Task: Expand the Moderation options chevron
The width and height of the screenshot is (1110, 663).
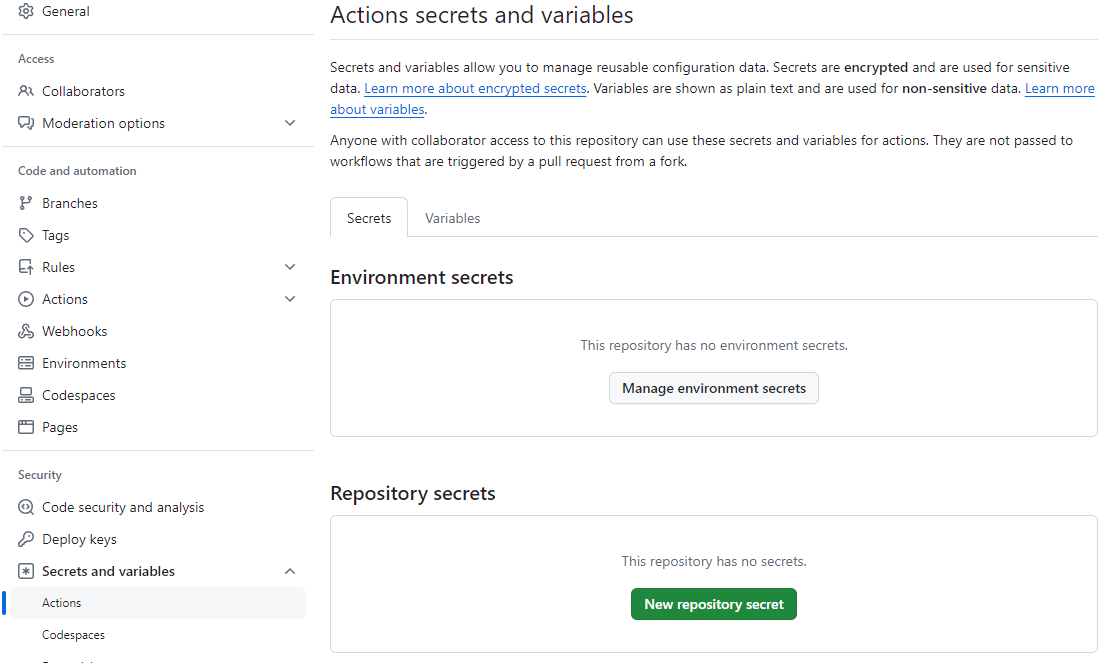Action: click(x=290, y=123)
